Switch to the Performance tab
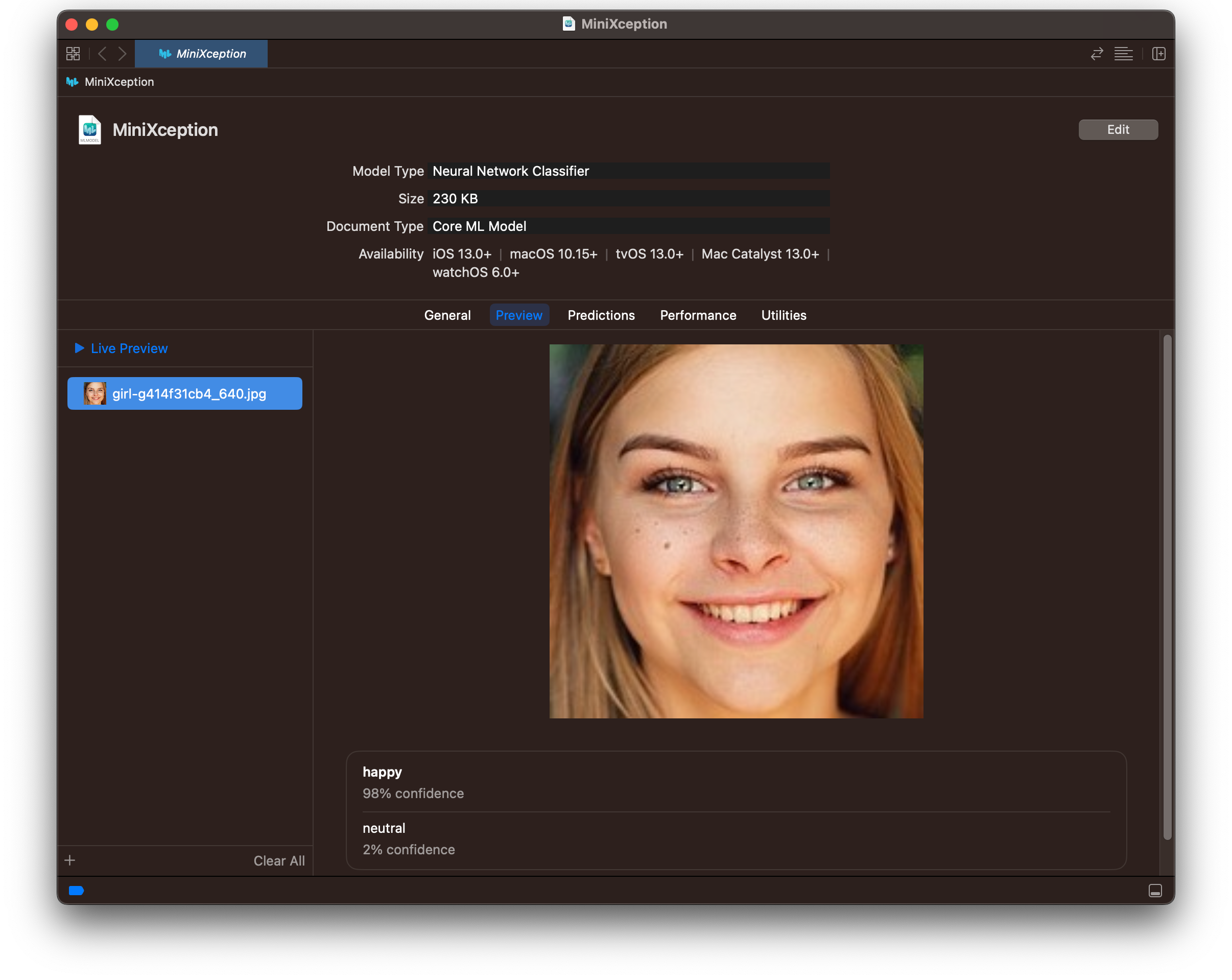Image resolution: width=1232 pixels, height=980 pixels. [698, 315]
